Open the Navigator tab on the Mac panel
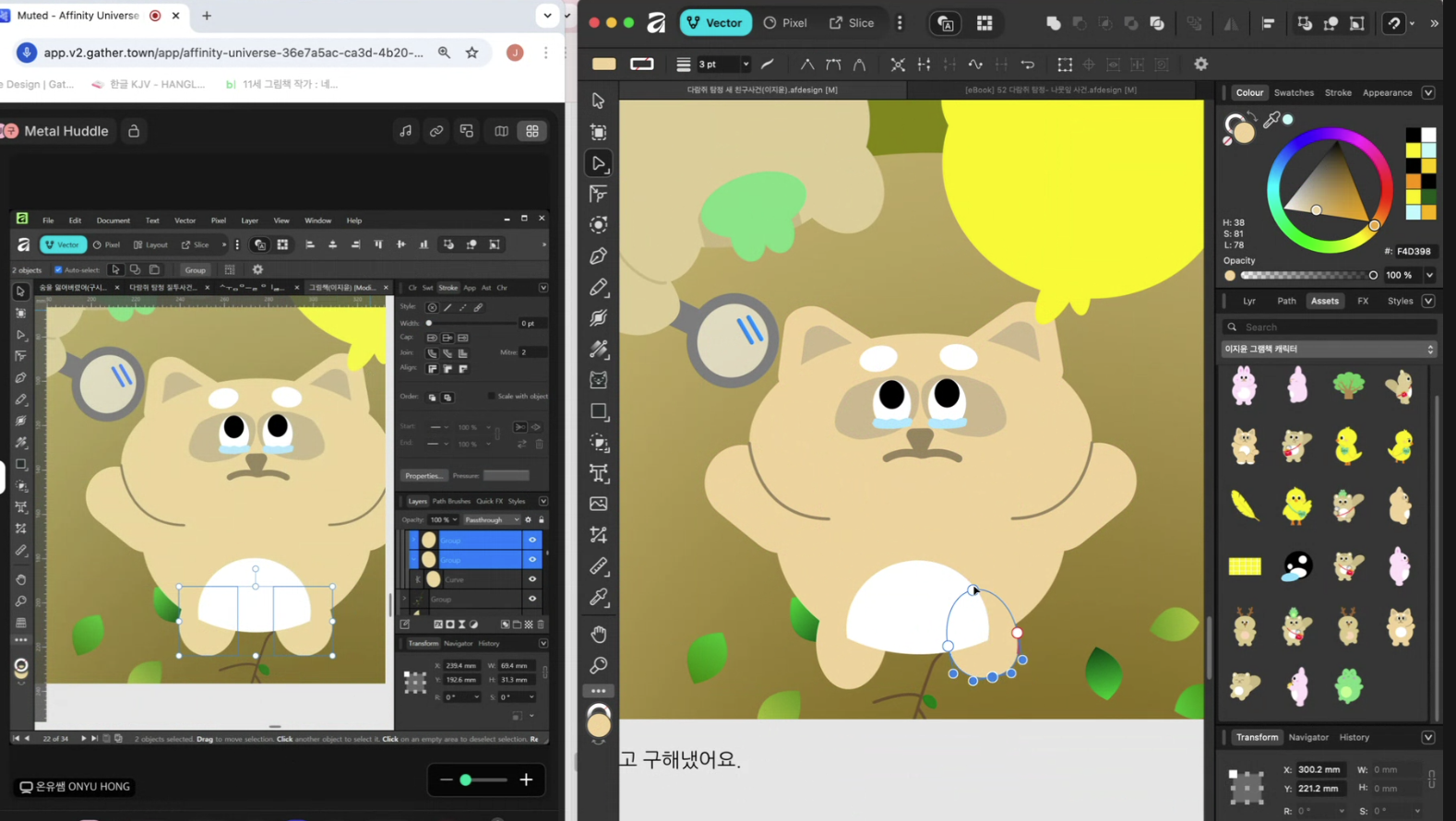Image resolution: width=1456 pixels, height=821 pixels. [x=1307, y=738]
